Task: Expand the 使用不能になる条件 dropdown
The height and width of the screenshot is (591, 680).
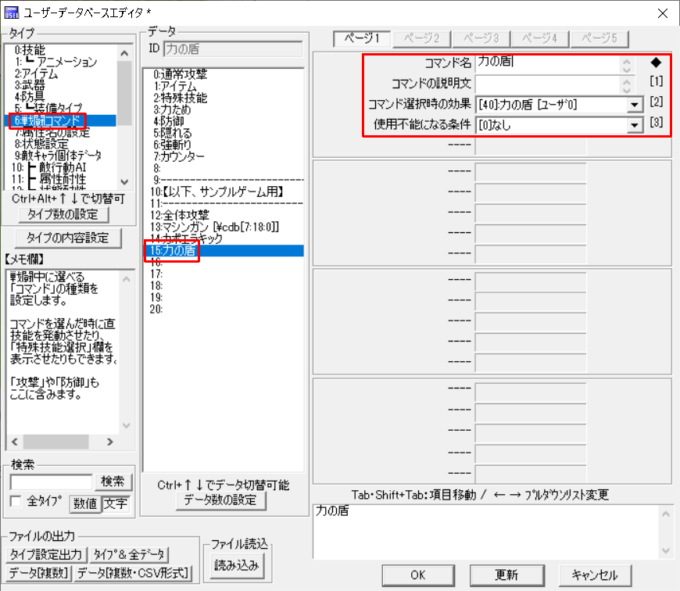Action: pos(633,125)
